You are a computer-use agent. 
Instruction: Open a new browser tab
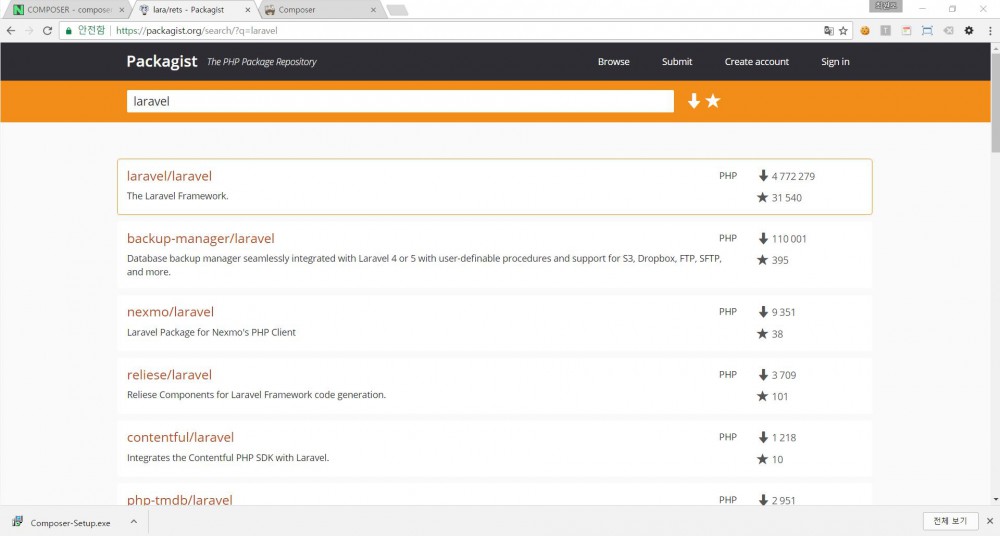pos(397,10)
